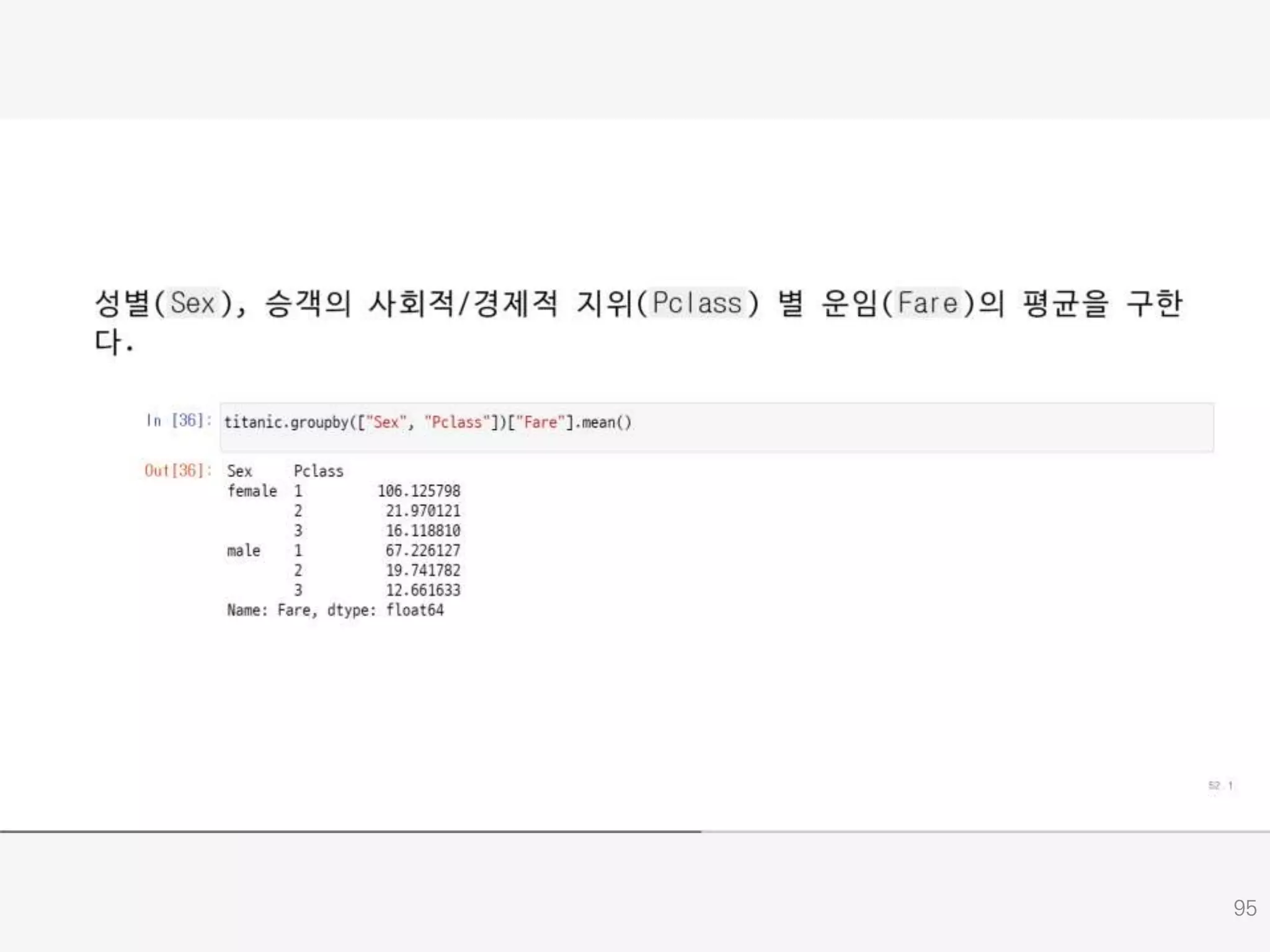Click the "Pclass" string in the code

pyautogui.click(x=456, y=423)
